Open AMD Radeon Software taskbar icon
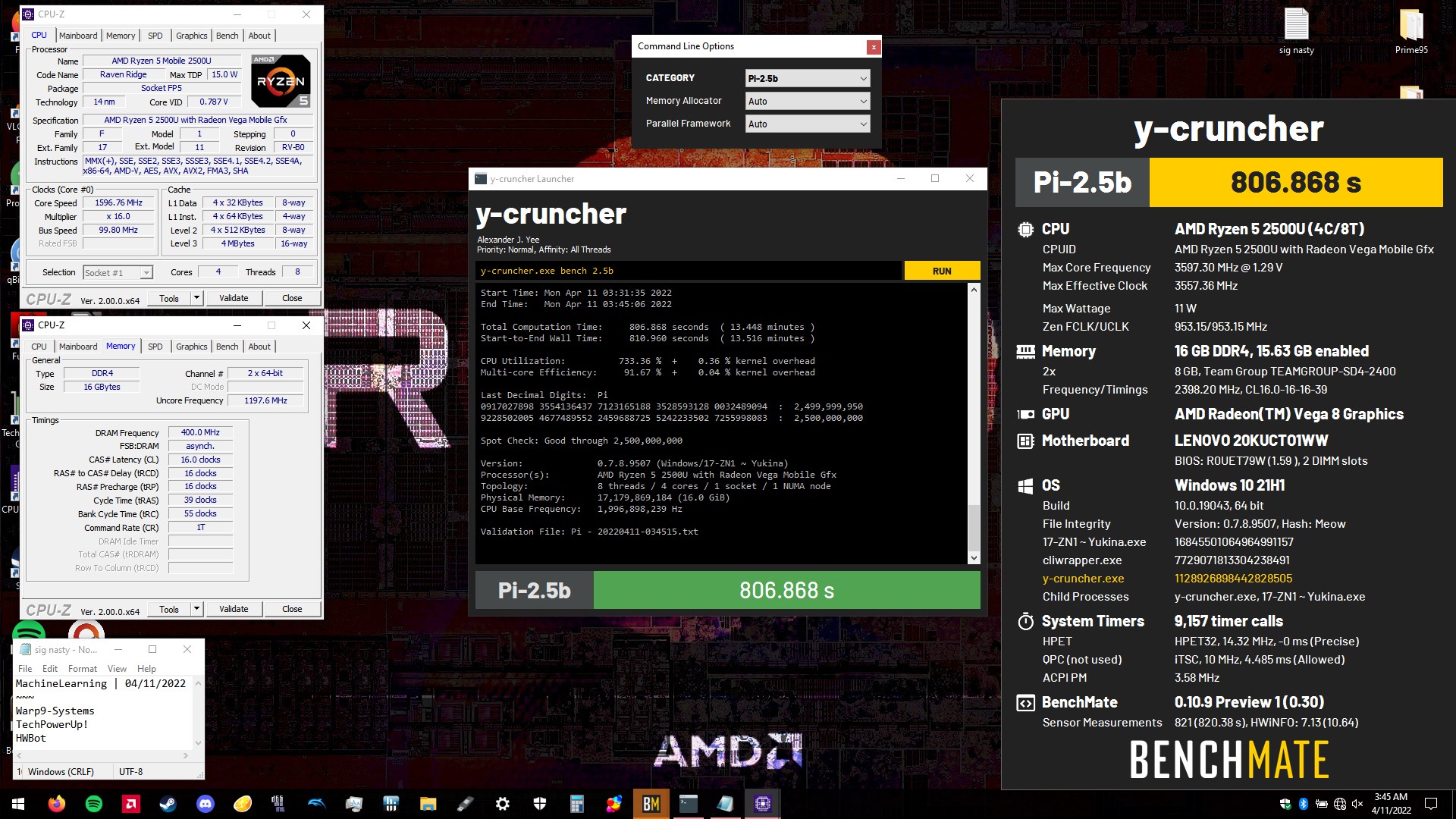This screenshot has width=1456, height=819. [x=131, y=804]
